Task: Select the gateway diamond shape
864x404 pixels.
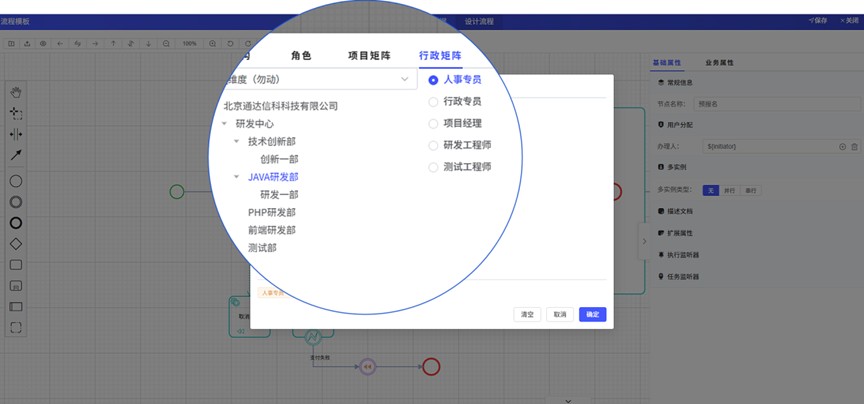Action: (x=16, y=243)
